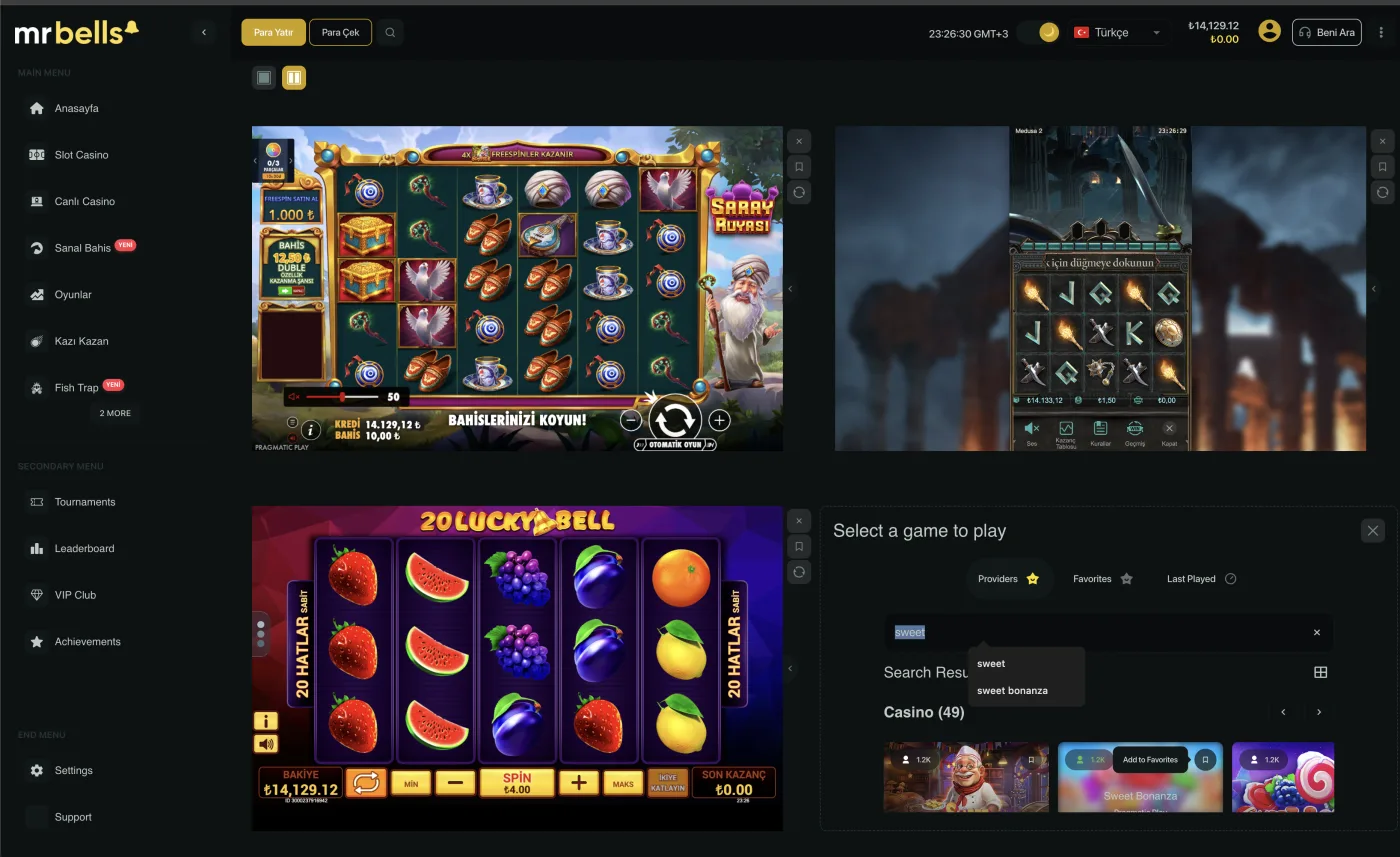Mute audio in the 20 Lucky Bell game
1400x857 pixels.
[266, 743]
